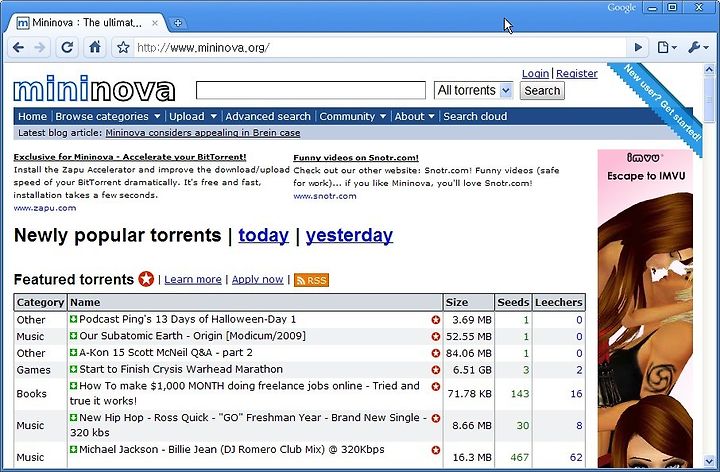Click the Featured torrents red star icon
Screen dimensions: 720x472
[x=146, y=279]
